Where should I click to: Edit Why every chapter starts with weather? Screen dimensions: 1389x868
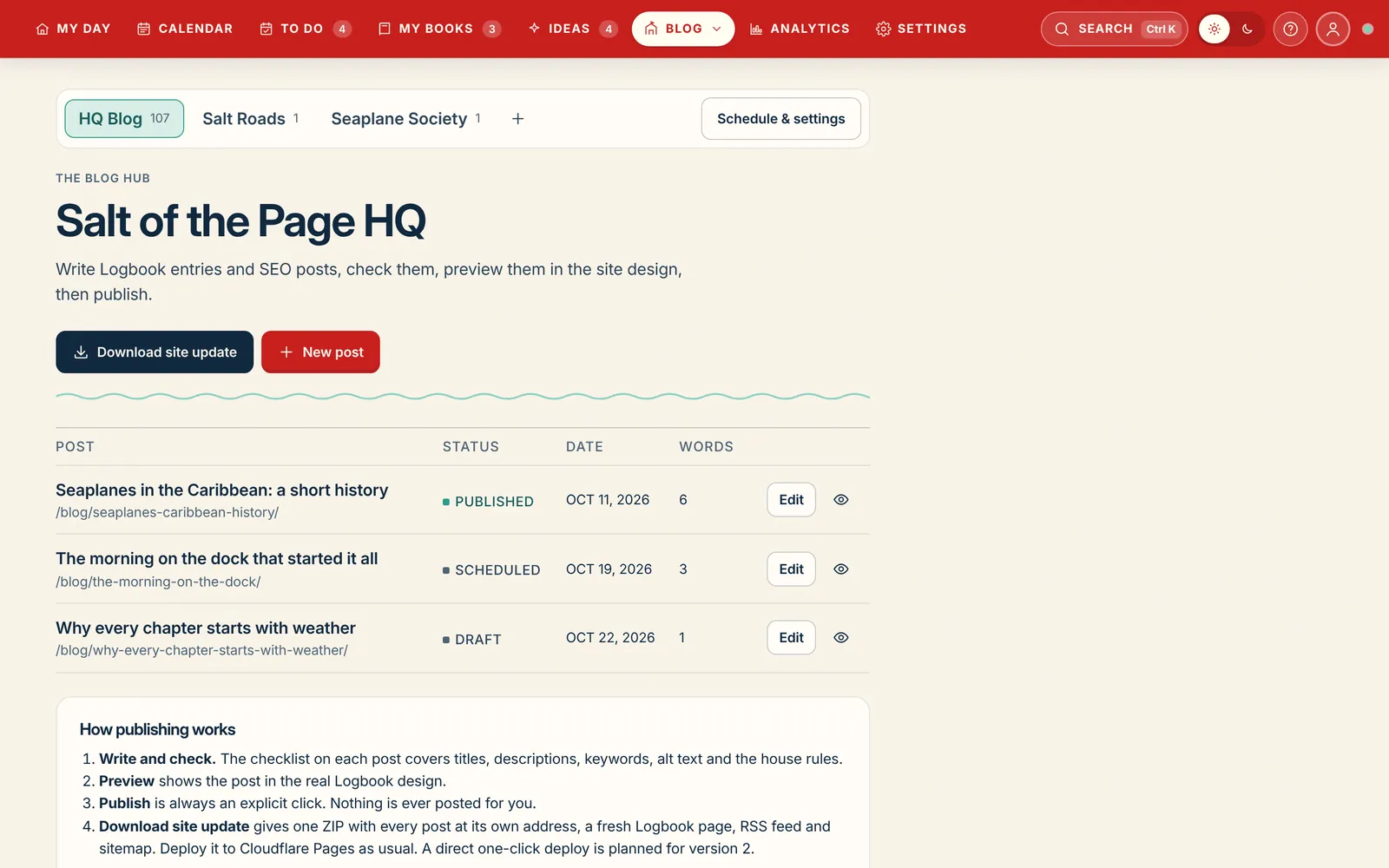(791, 638)
